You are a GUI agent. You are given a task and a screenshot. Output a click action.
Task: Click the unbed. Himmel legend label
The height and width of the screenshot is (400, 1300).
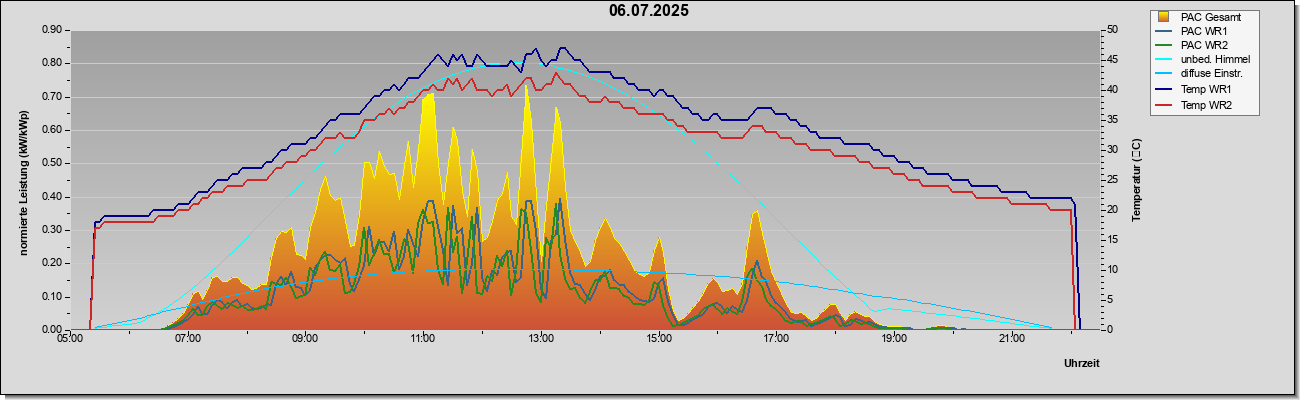pyautogui.click(x=1215, y=60)
